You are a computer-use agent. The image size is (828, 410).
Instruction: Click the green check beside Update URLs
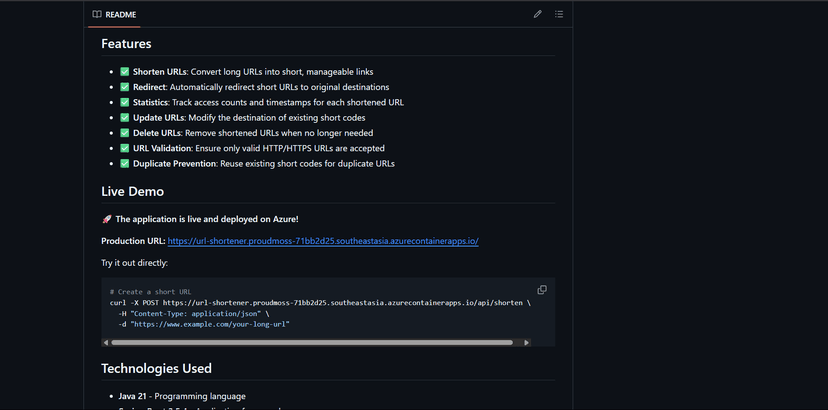125,117
